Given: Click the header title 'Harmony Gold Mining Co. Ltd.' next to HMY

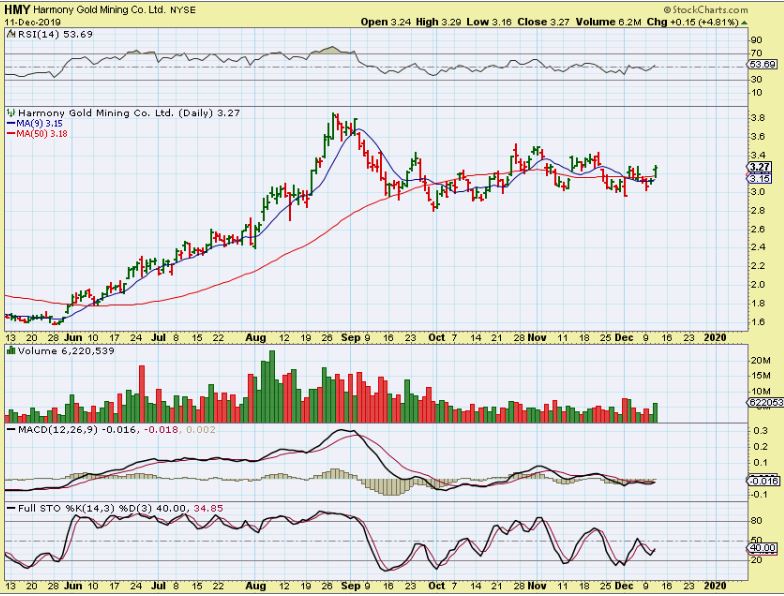Looking at the screenshot, I should (x=99, y=10).
